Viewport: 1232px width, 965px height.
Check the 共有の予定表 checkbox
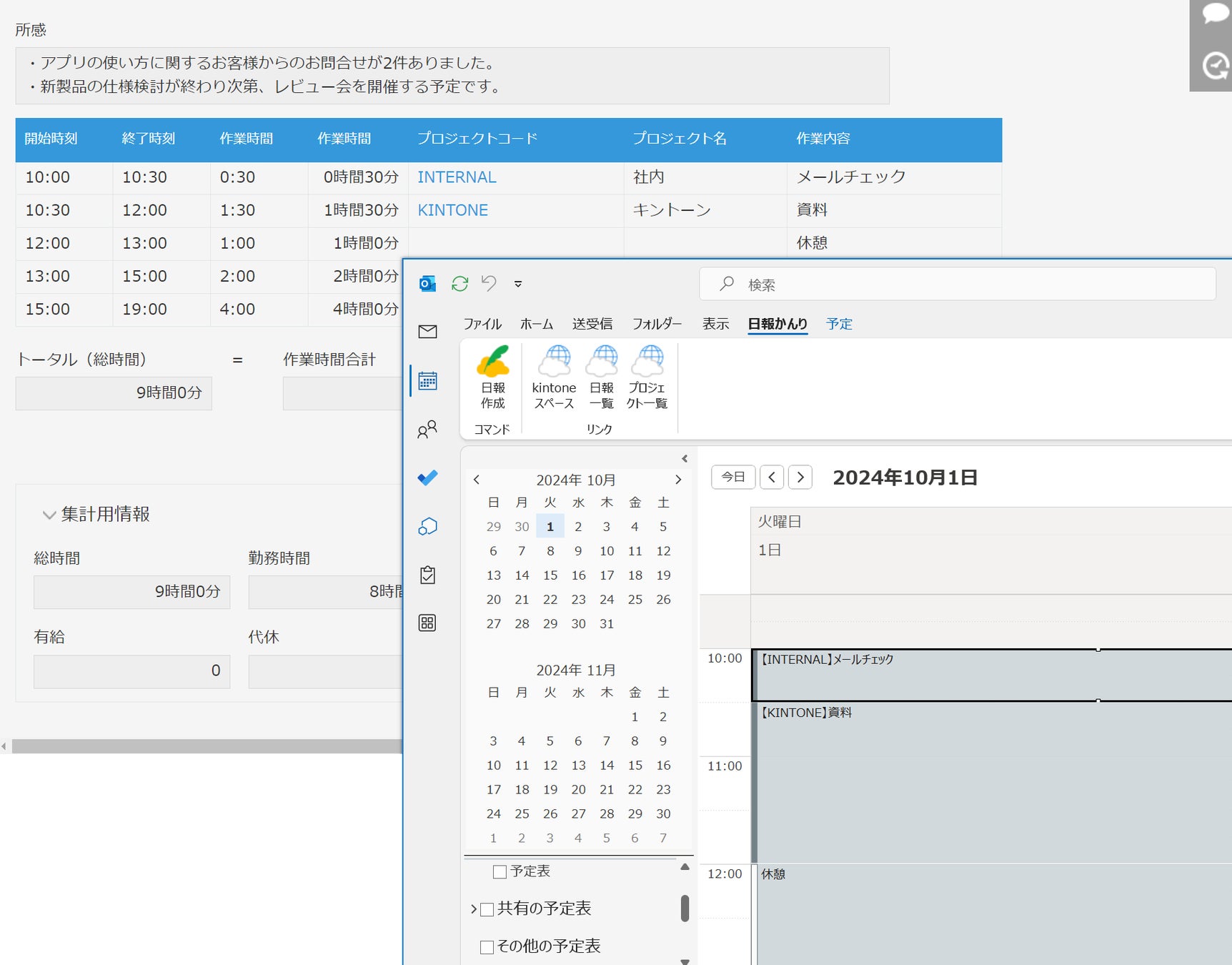pos(487,909)
